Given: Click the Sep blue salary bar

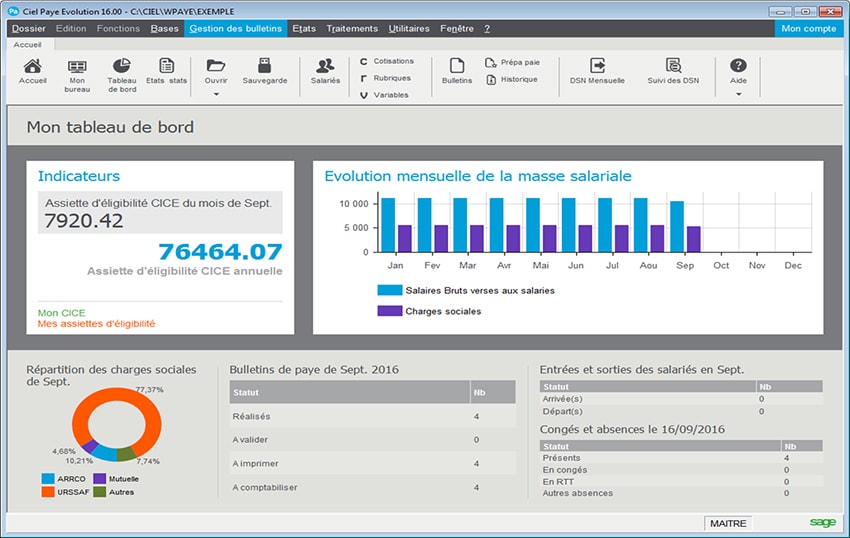Looking at the screenshot, I should (677, 227).
